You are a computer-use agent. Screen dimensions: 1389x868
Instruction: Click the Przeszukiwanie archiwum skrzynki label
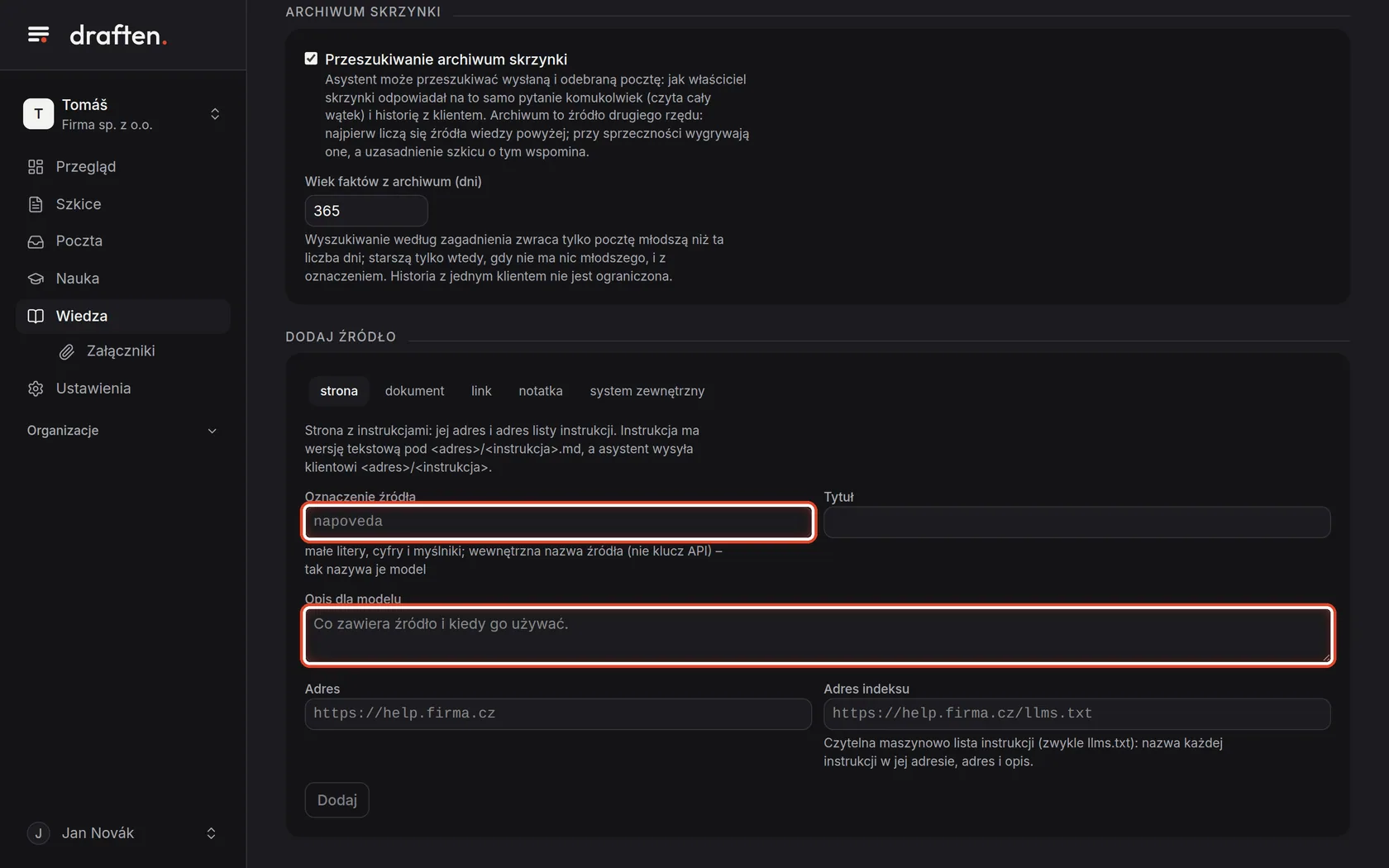[446, 60]
